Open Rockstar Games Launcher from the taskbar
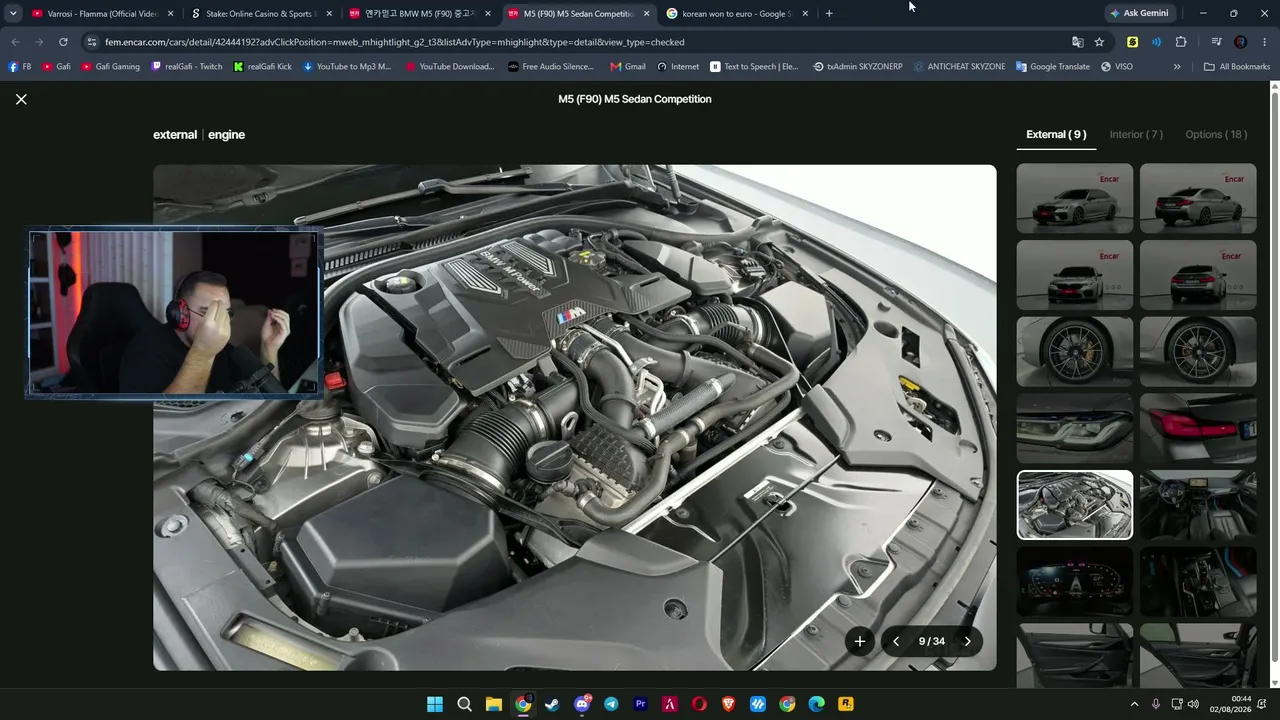The height and width of the screenshot is (720, 1280). (846, 704)
